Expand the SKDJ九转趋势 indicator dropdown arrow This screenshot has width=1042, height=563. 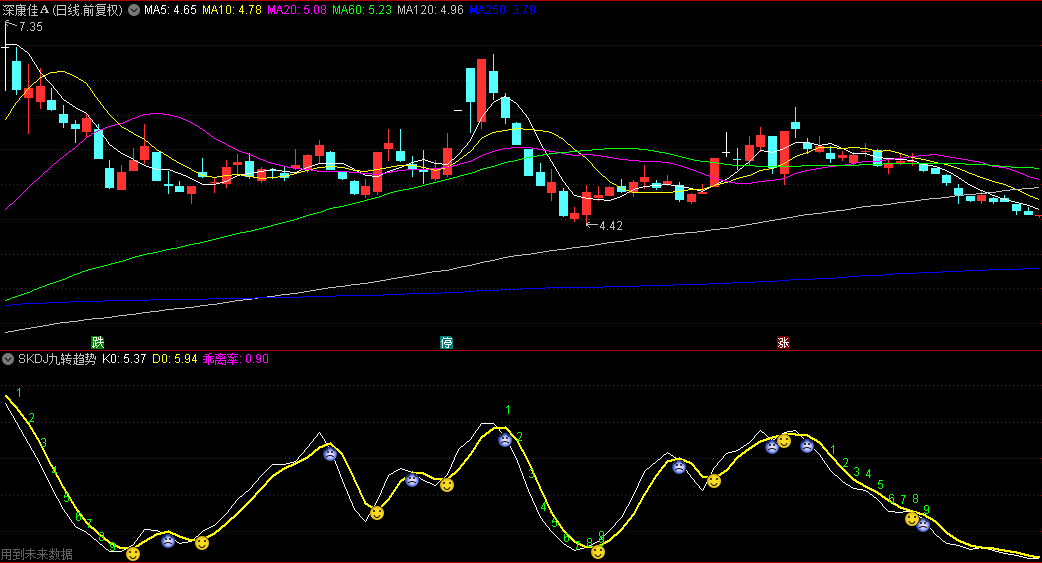coord(8,359)
